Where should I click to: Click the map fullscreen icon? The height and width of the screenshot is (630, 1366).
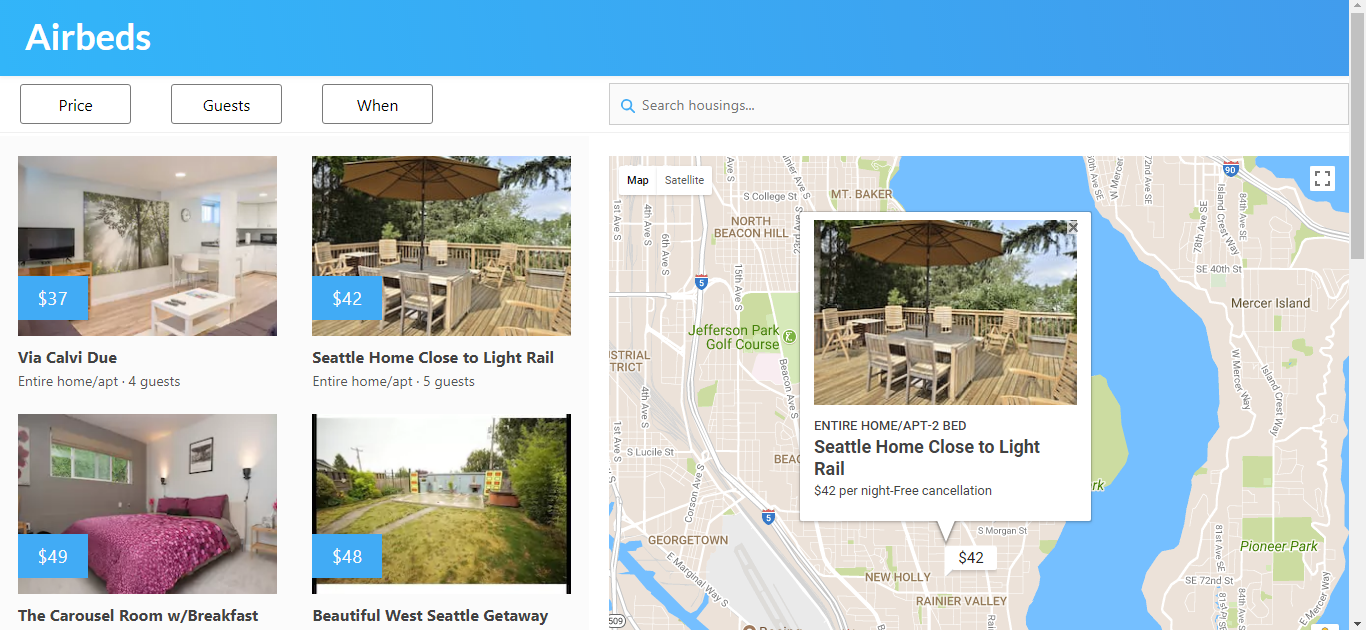coord(1322,179)
